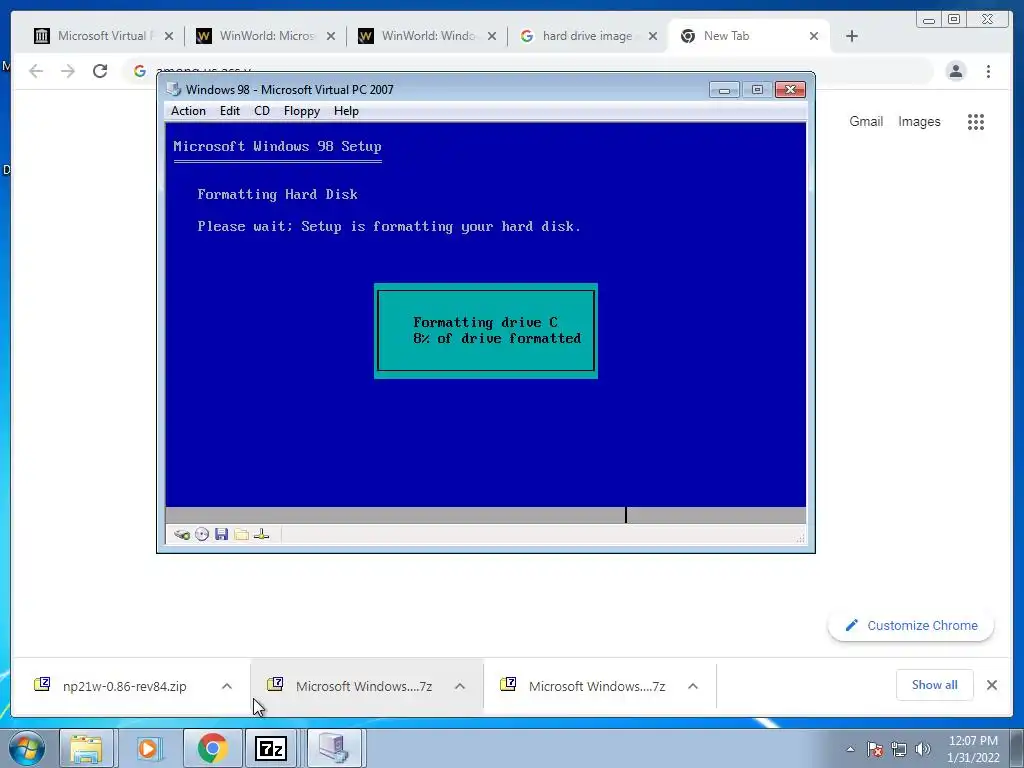Open the Action menu in Virtual PC
This screenshot has width=1024, height=768.
(188, 111)
